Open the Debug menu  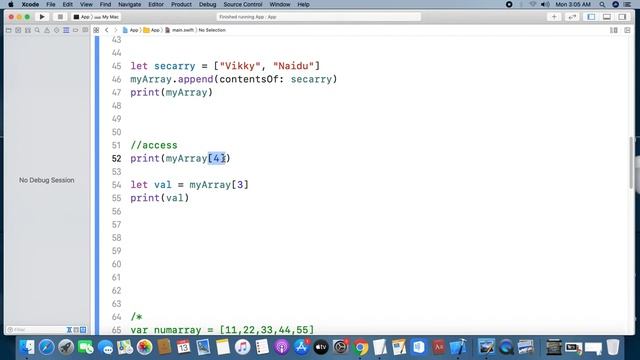pyautogui.click(x=207, y=4)
